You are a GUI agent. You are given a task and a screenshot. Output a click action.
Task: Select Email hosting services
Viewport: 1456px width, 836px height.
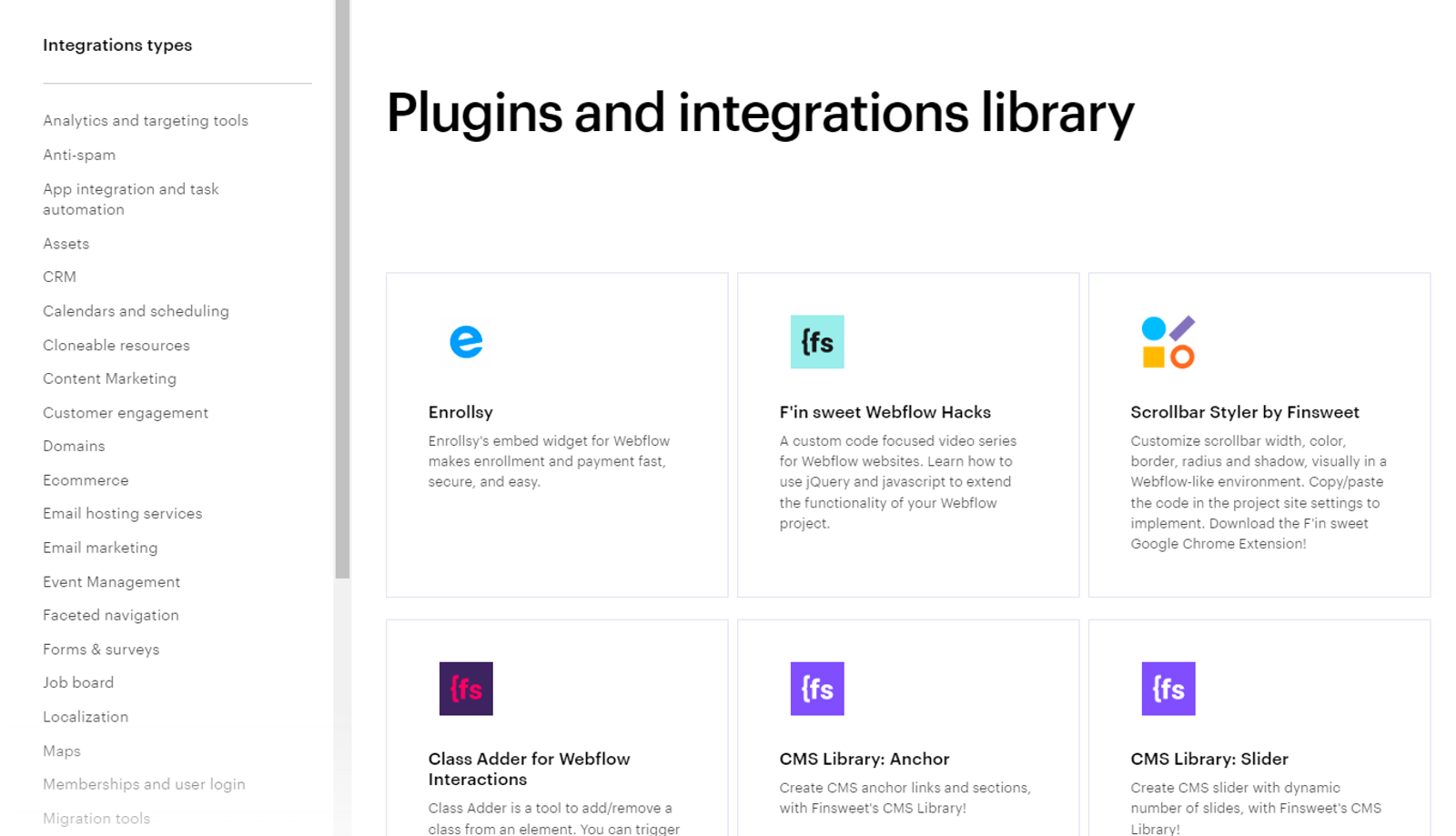(x=122, y=513)
